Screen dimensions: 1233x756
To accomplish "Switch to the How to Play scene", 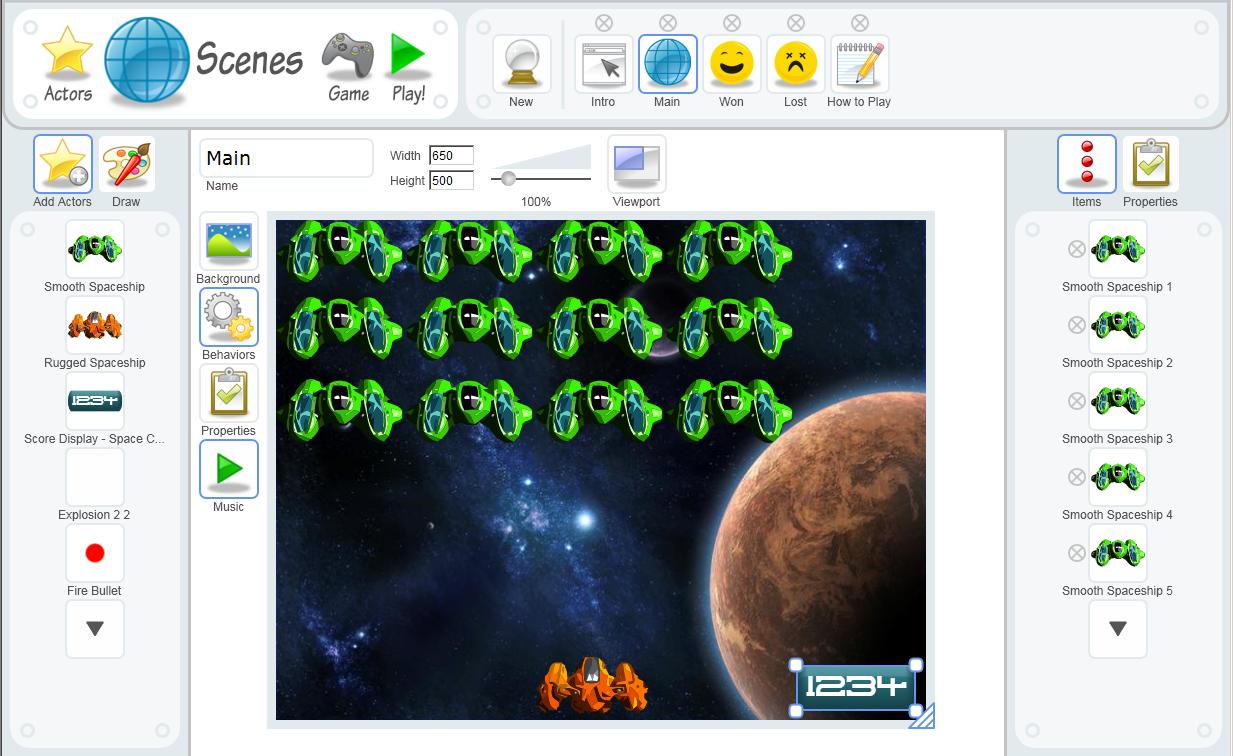I will click(x=859, y=65).
